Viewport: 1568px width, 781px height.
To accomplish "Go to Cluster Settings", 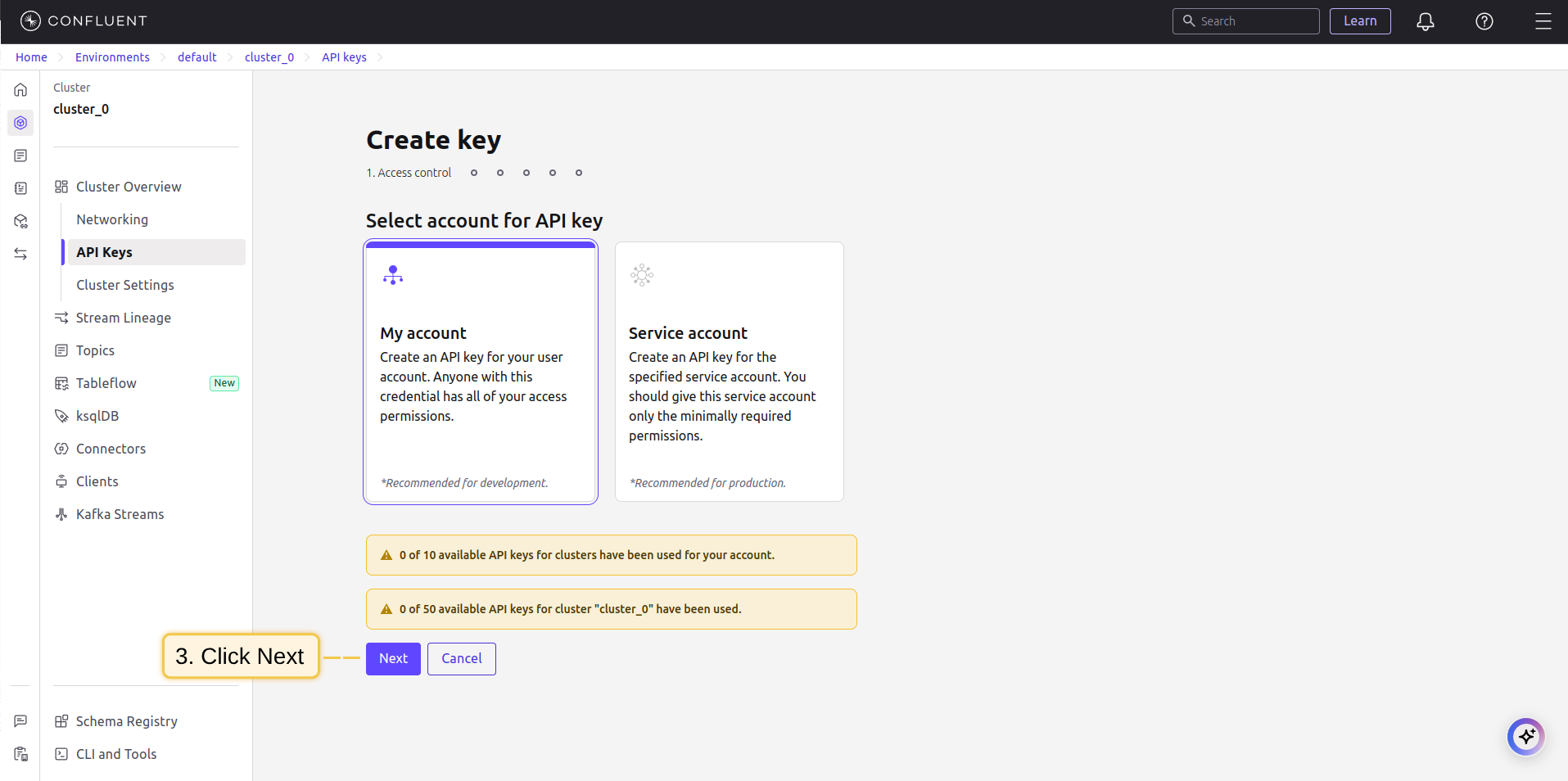I will (x=125, y=285).
